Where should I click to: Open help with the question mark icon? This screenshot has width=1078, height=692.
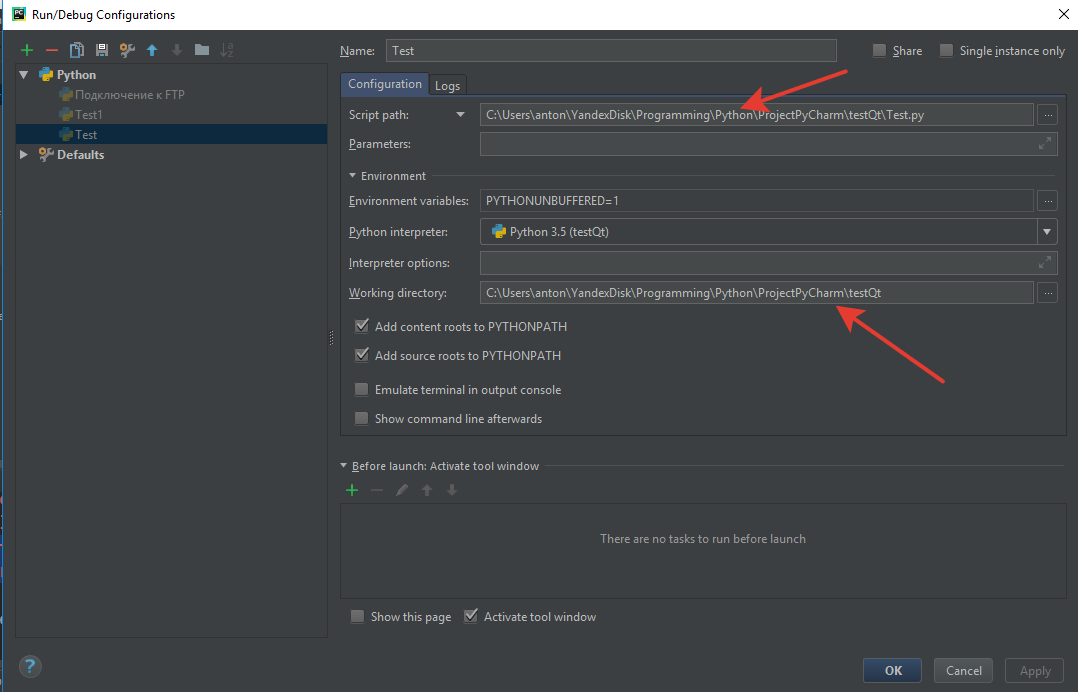(30, 666)
